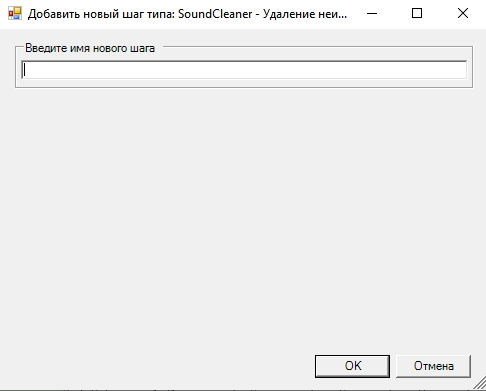Confirm the new step with OK

click(x=352, y=366)
